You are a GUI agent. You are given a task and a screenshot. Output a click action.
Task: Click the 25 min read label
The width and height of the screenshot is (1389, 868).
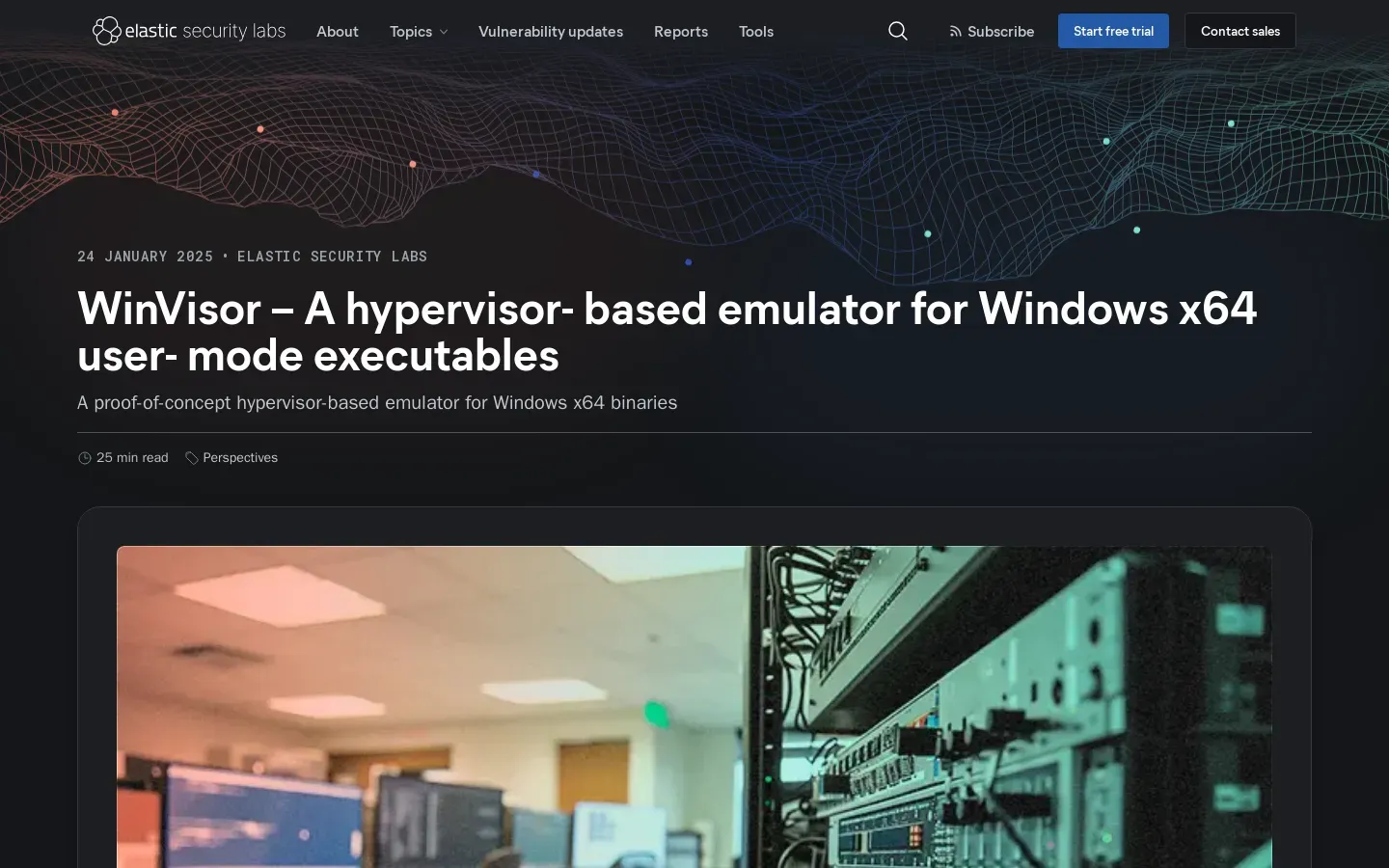[x=132, y=458]
